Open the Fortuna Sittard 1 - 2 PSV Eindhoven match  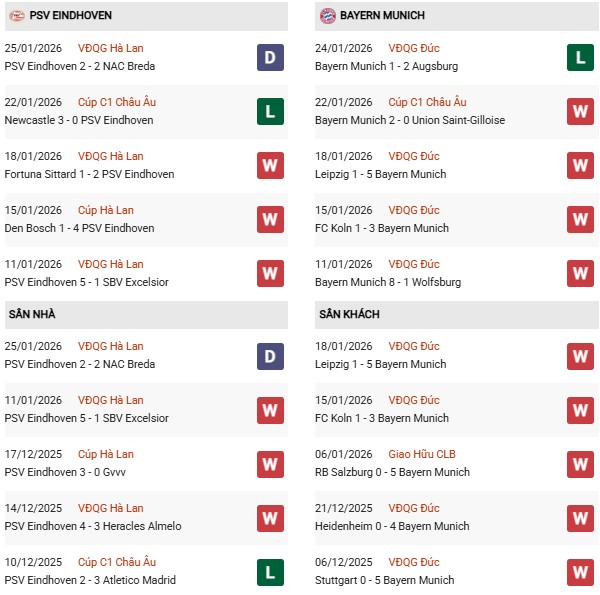(x=89, y=174)
